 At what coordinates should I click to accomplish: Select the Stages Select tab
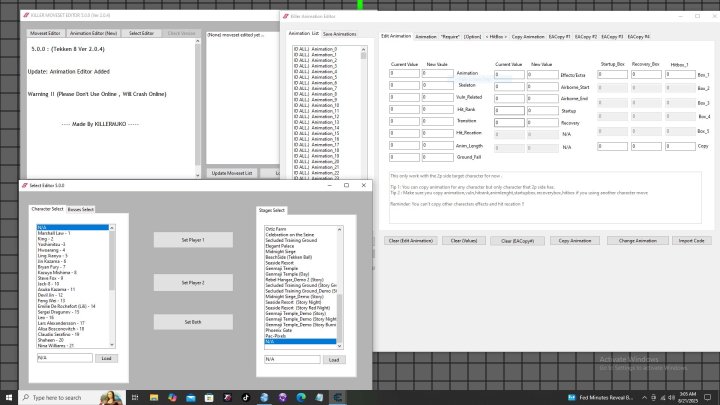pyautogui.click(x=272, y=210)
